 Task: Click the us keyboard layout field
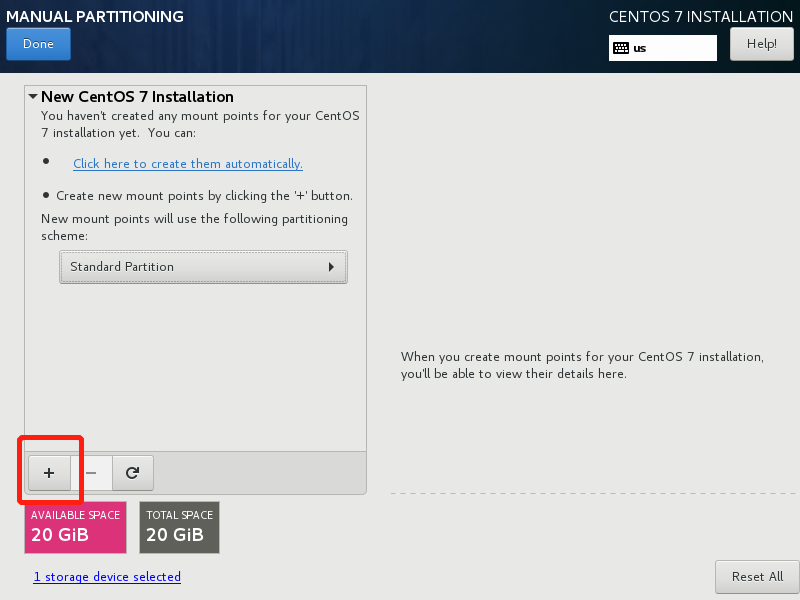pyautogui.click(x=663, y=48)
